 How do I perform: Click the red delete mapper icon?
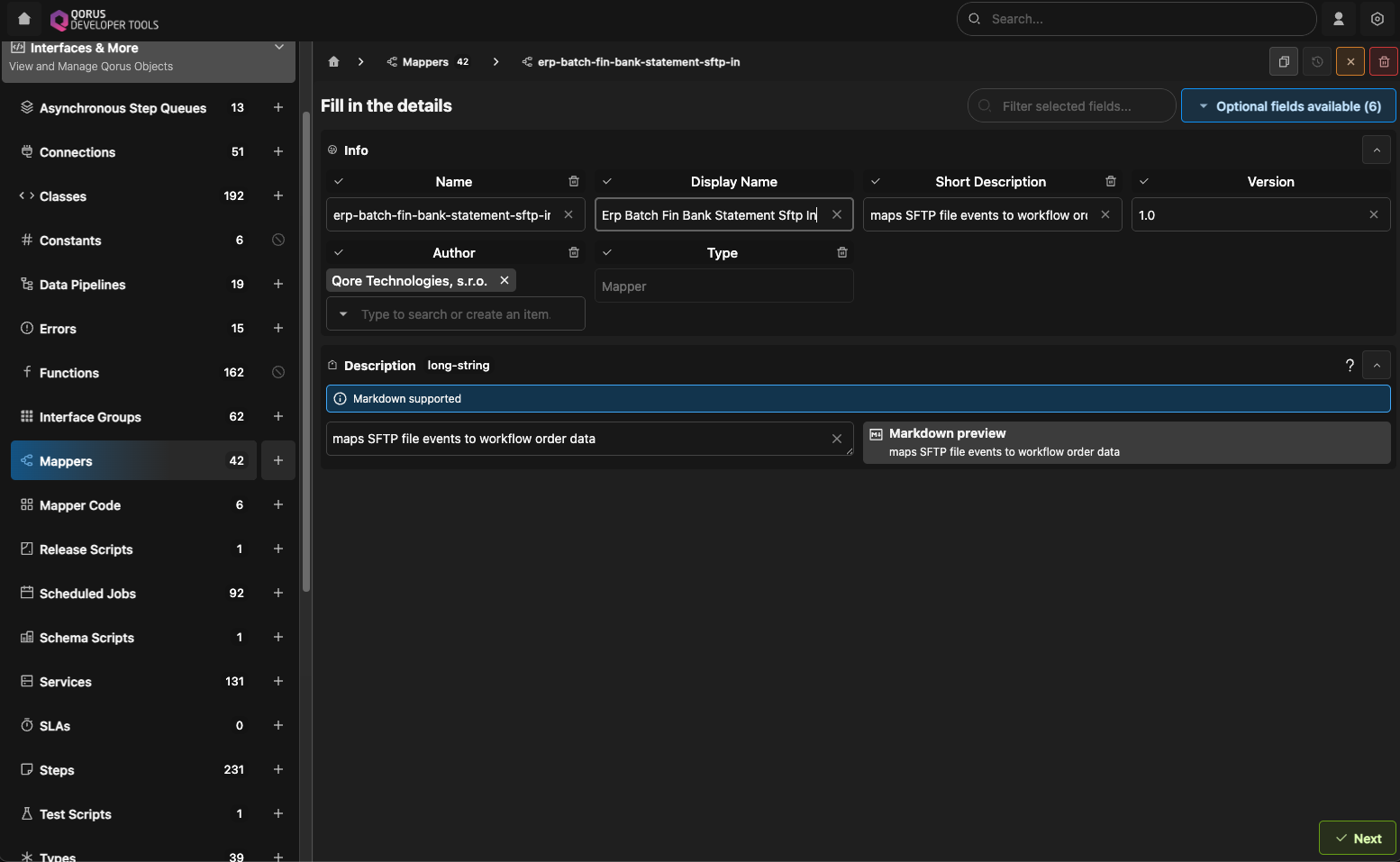[x=1384, y=62]
